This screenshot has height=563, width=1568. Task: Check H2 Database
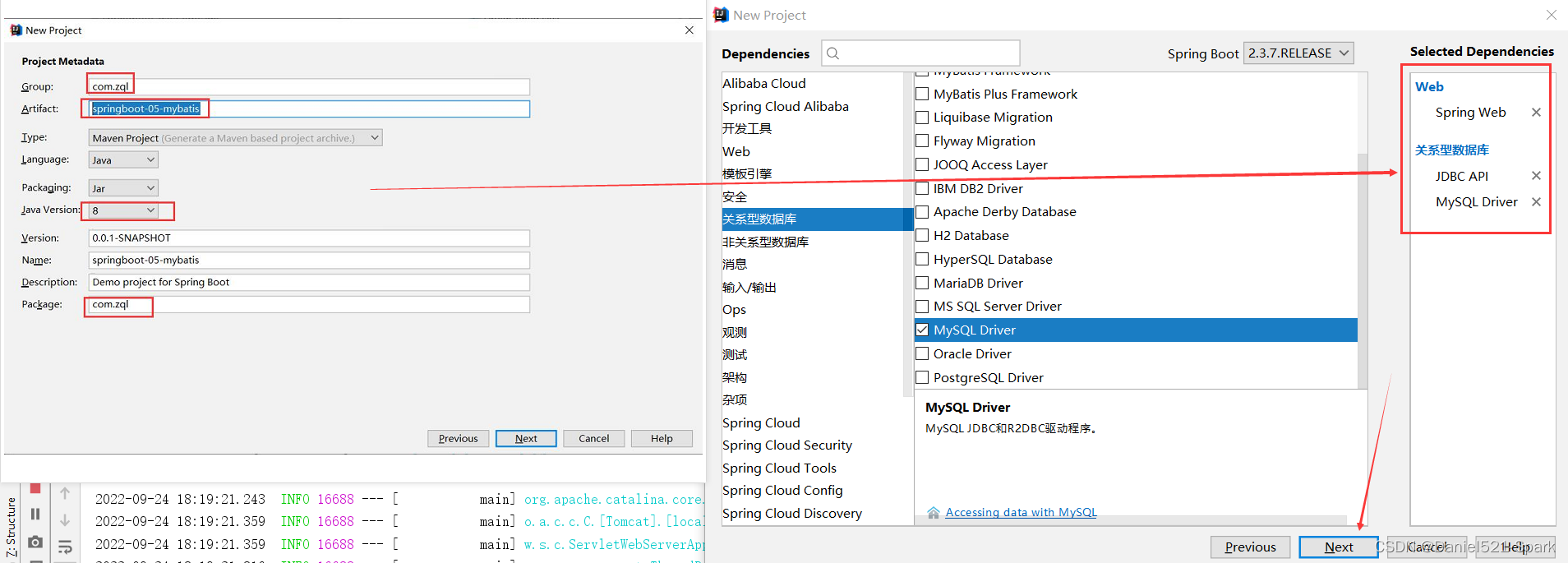(x=922, y=235)
